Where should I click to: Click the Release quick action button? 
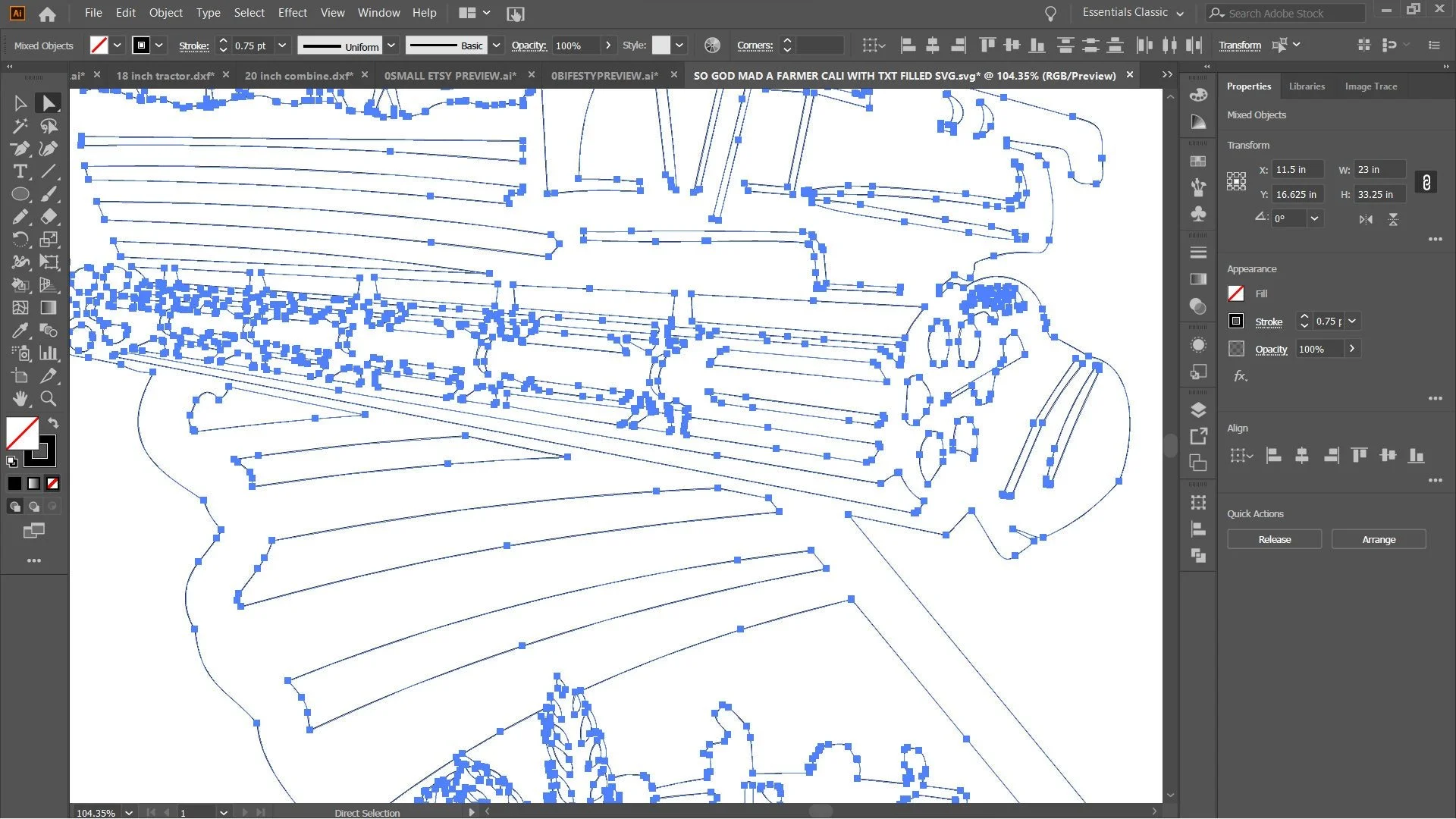click(x=1274, y=540)
